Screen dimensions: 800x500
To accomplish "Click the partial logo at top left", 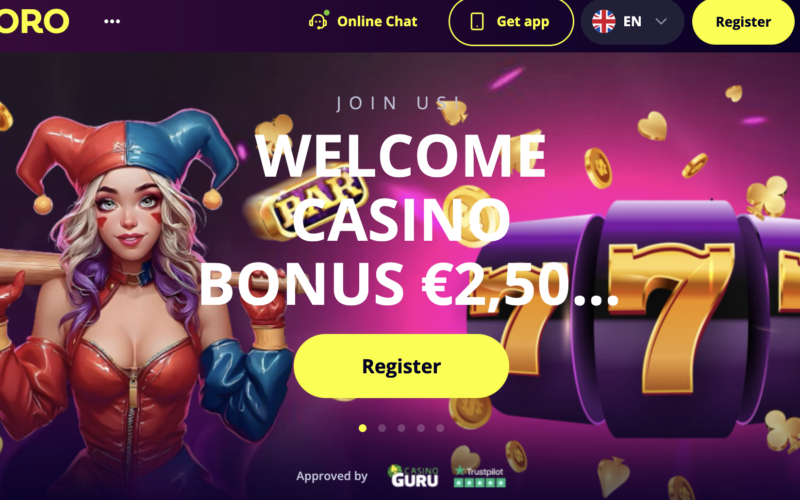I will click(34, 21).
